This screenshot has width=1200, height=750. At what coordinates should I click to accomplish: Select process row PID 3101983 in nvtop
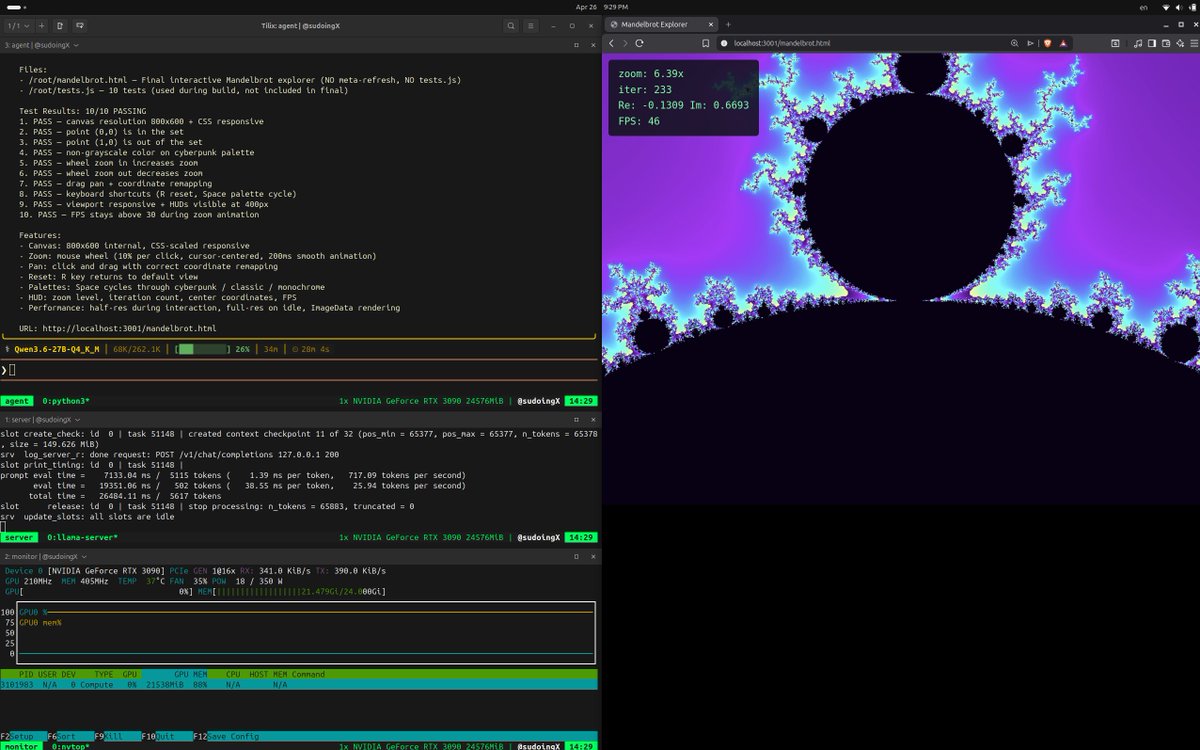tap(299, 685)
